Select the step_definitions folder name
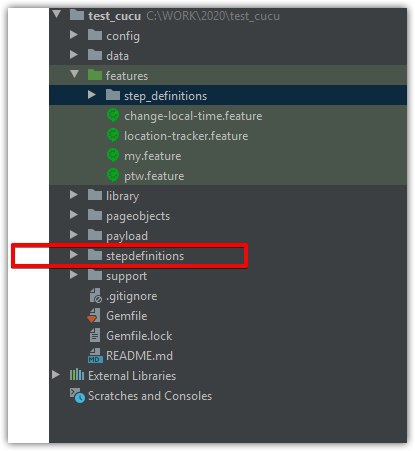 click(x=166, y=96)
